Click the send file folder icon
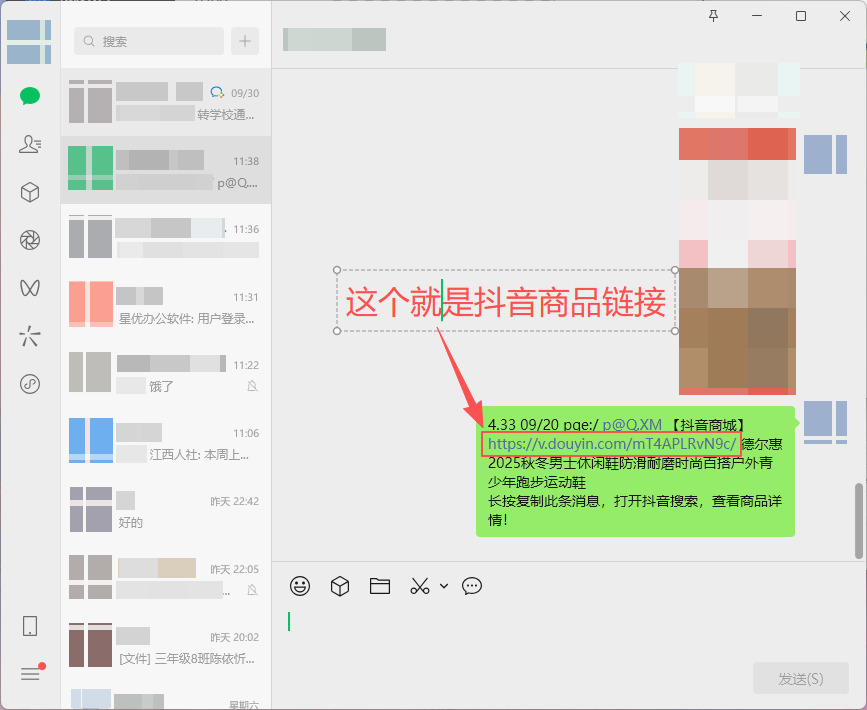The height and width of the screenshot is (710, 867). [380, 586]
